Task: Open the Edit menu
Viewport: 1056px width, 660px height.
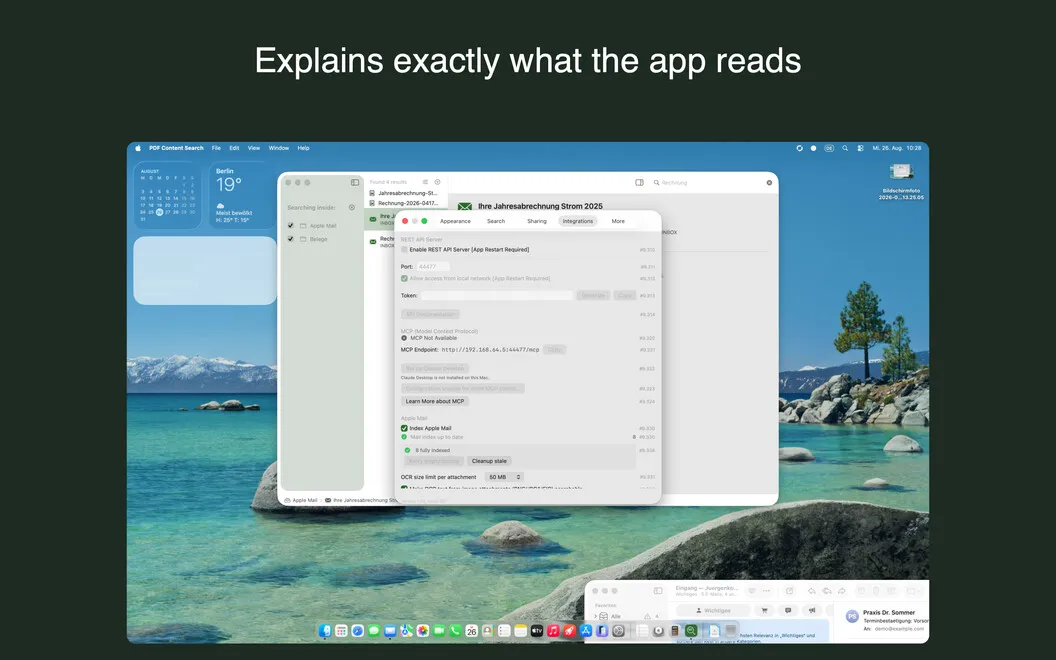Action: tap(234, 148)
